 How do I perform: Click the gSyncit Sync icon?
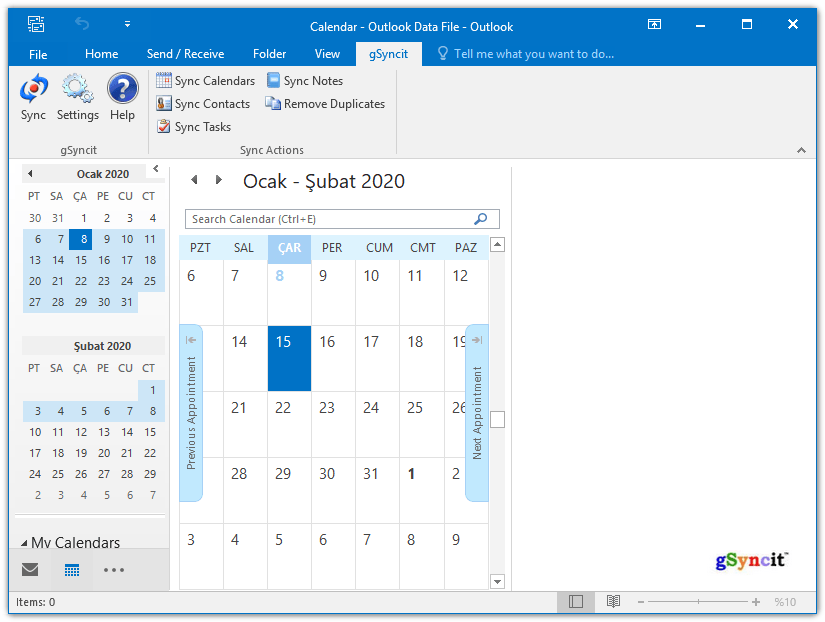tap(33, 91)
